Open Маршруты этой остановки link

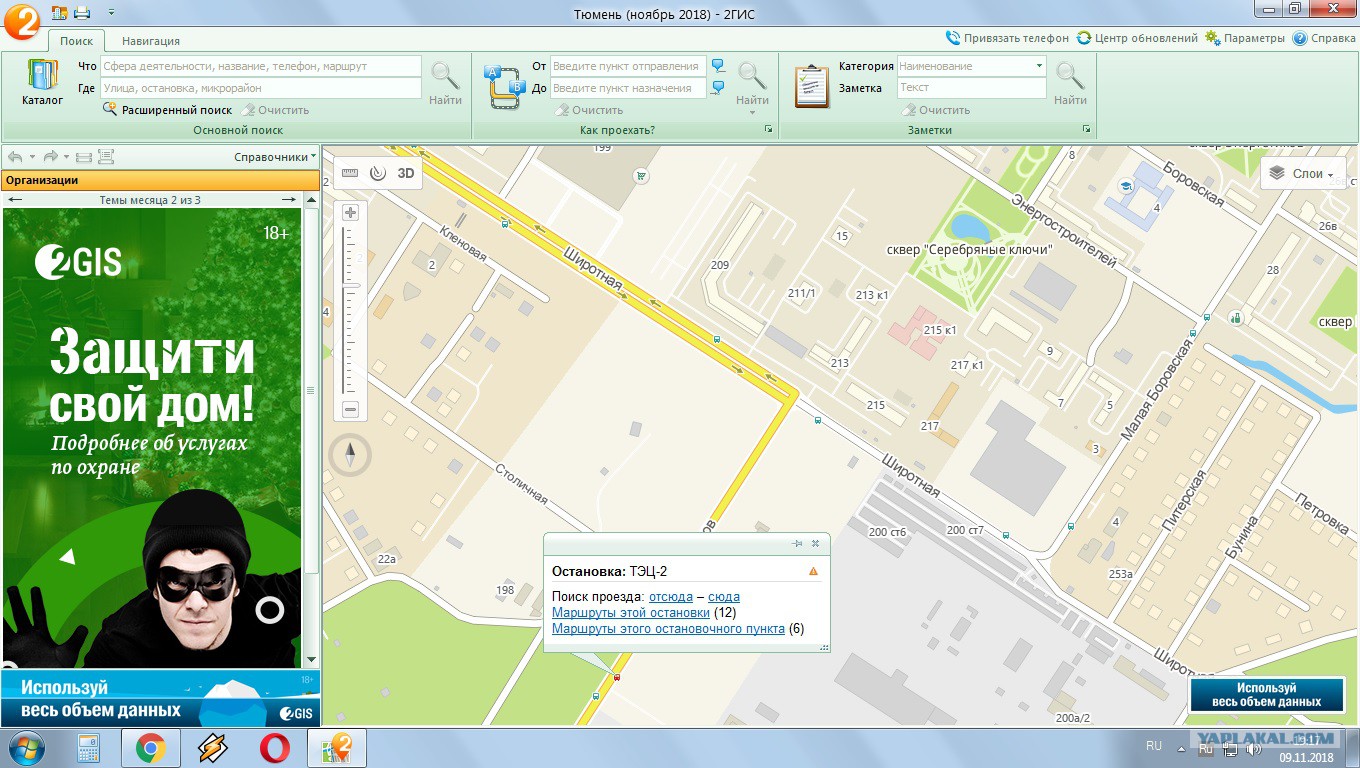click(x=631, y=612)
